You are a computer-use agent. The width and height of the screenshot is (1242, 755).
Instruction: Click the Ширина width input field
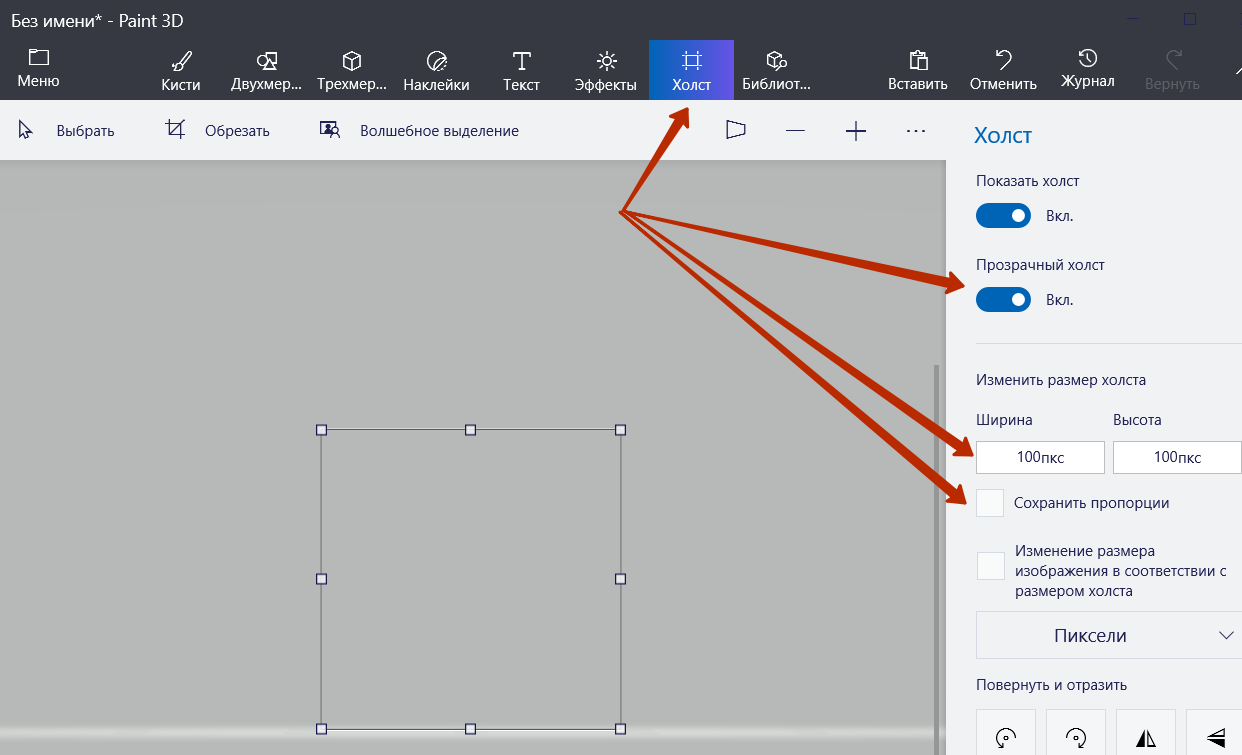pyautogui.click(x=1040, y=457)
